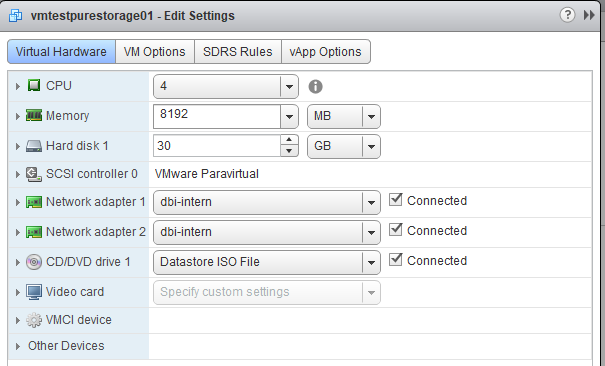Click the Memory value input field

tap(216, 116)
